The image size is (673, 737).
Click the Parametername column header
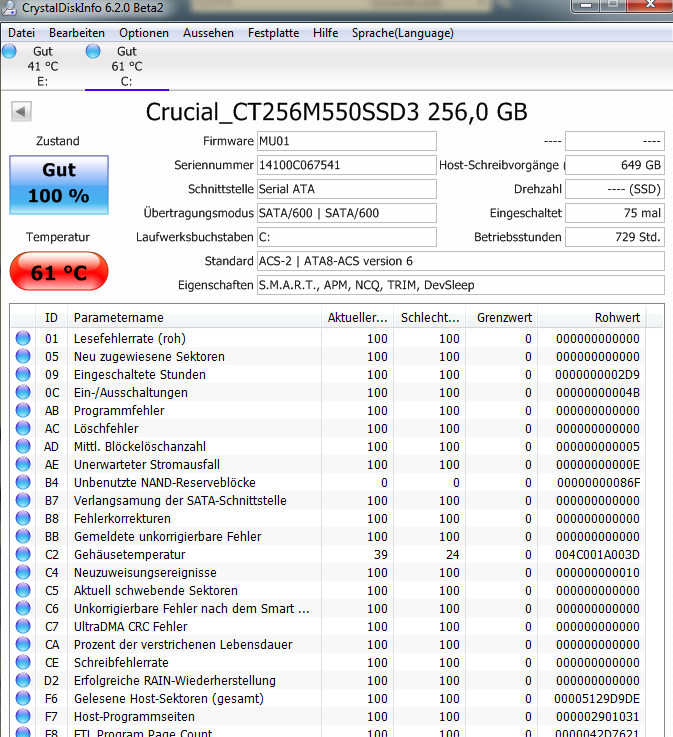(x=195, y=318)
